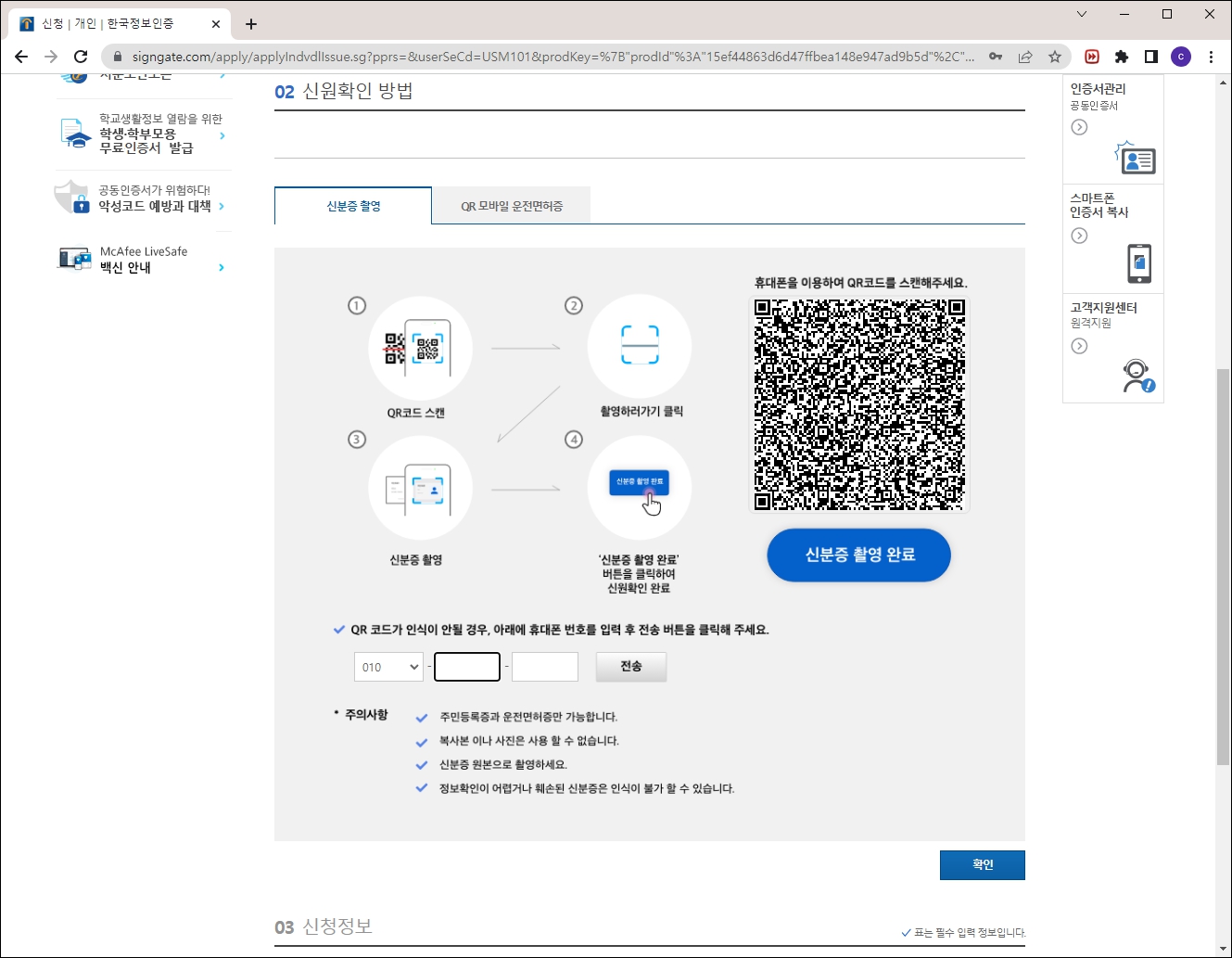
Task: Select the 신분증 촬영 tab
Action: [351, 205]
